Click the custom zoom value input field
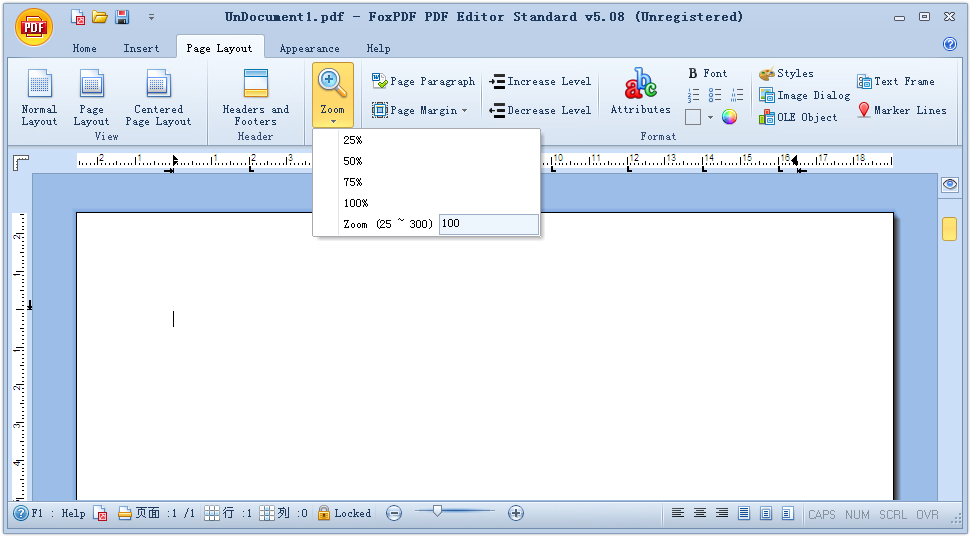971x537 pixels. (x=489, y=224)
